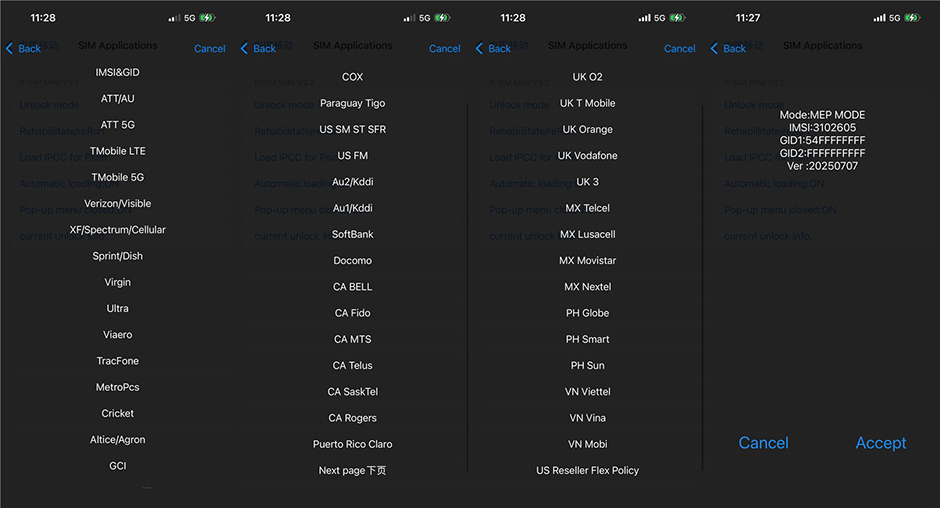
Task: Select Au1/Kddi carrier
Action: (352, 208)
